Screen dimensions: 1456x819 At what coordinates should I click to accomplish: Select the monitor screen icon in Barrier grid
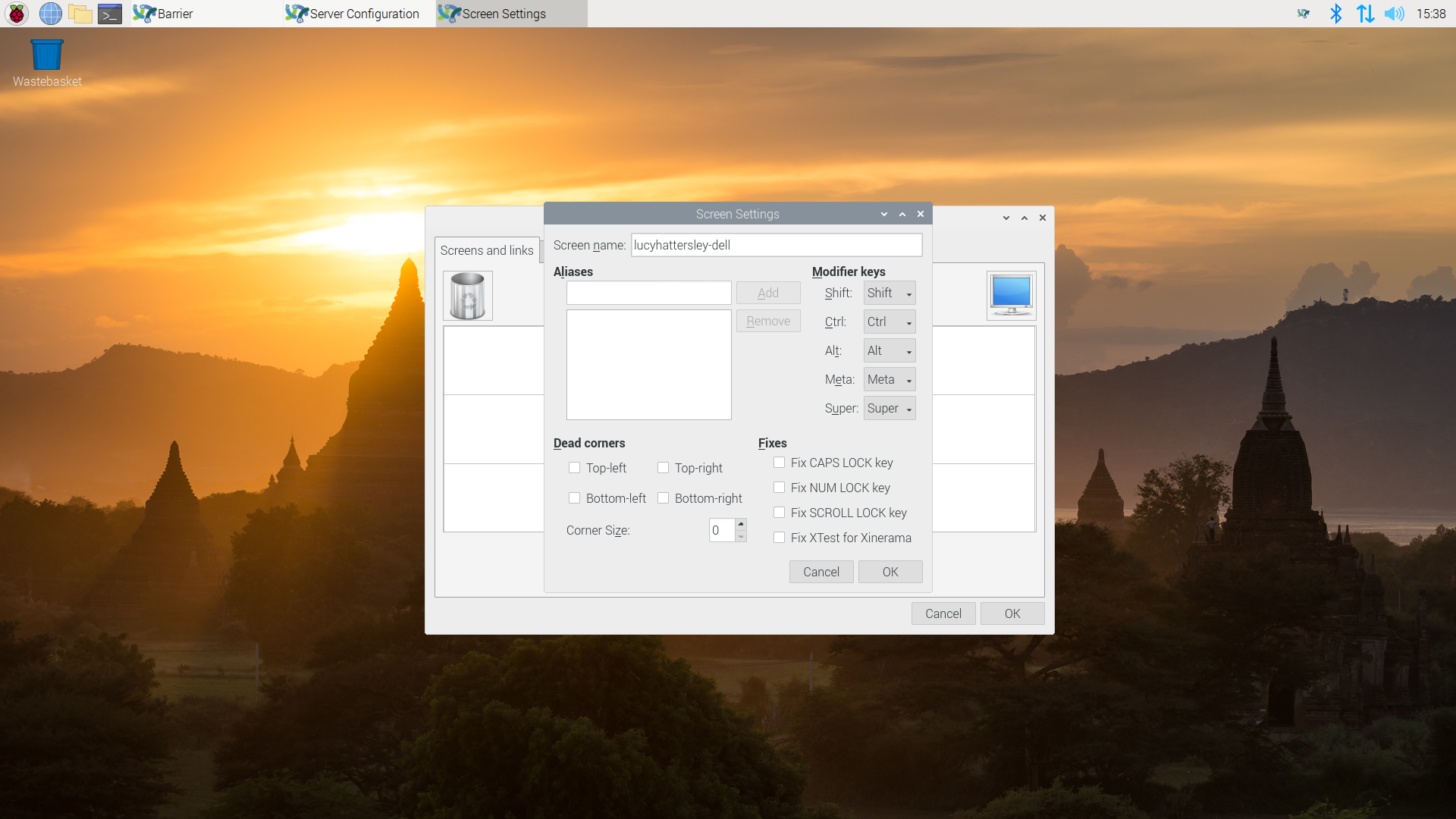[1011, 295]
